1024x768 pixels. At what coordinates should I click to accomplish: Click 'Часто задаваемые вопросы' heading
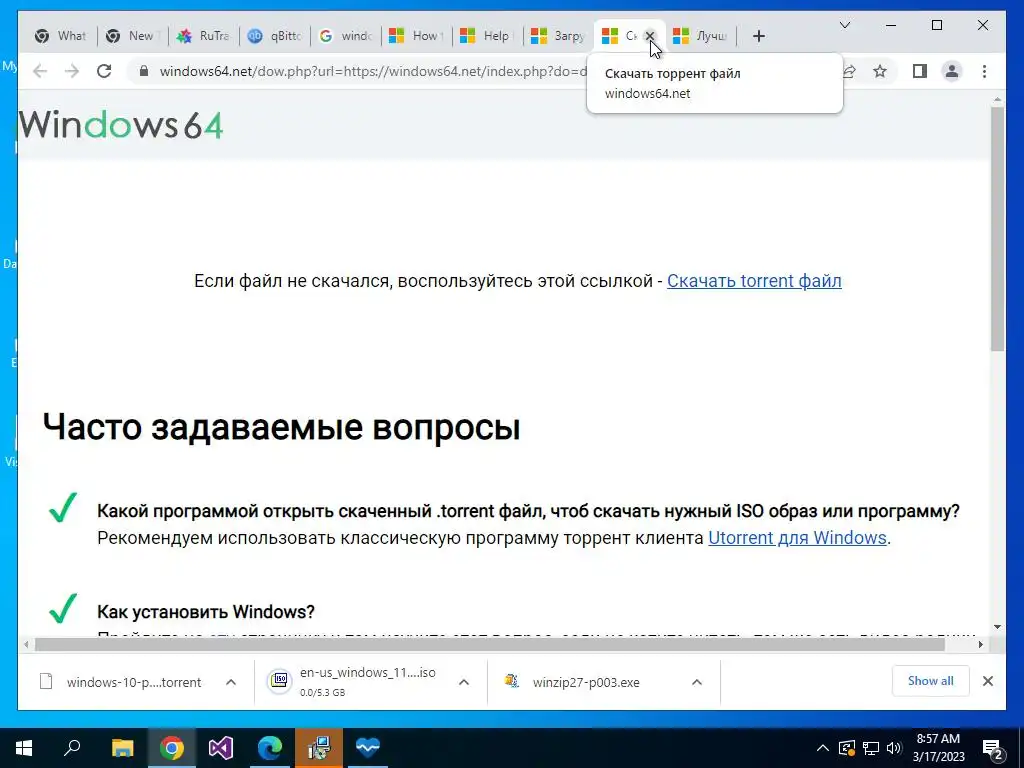(x=281, y=427)
